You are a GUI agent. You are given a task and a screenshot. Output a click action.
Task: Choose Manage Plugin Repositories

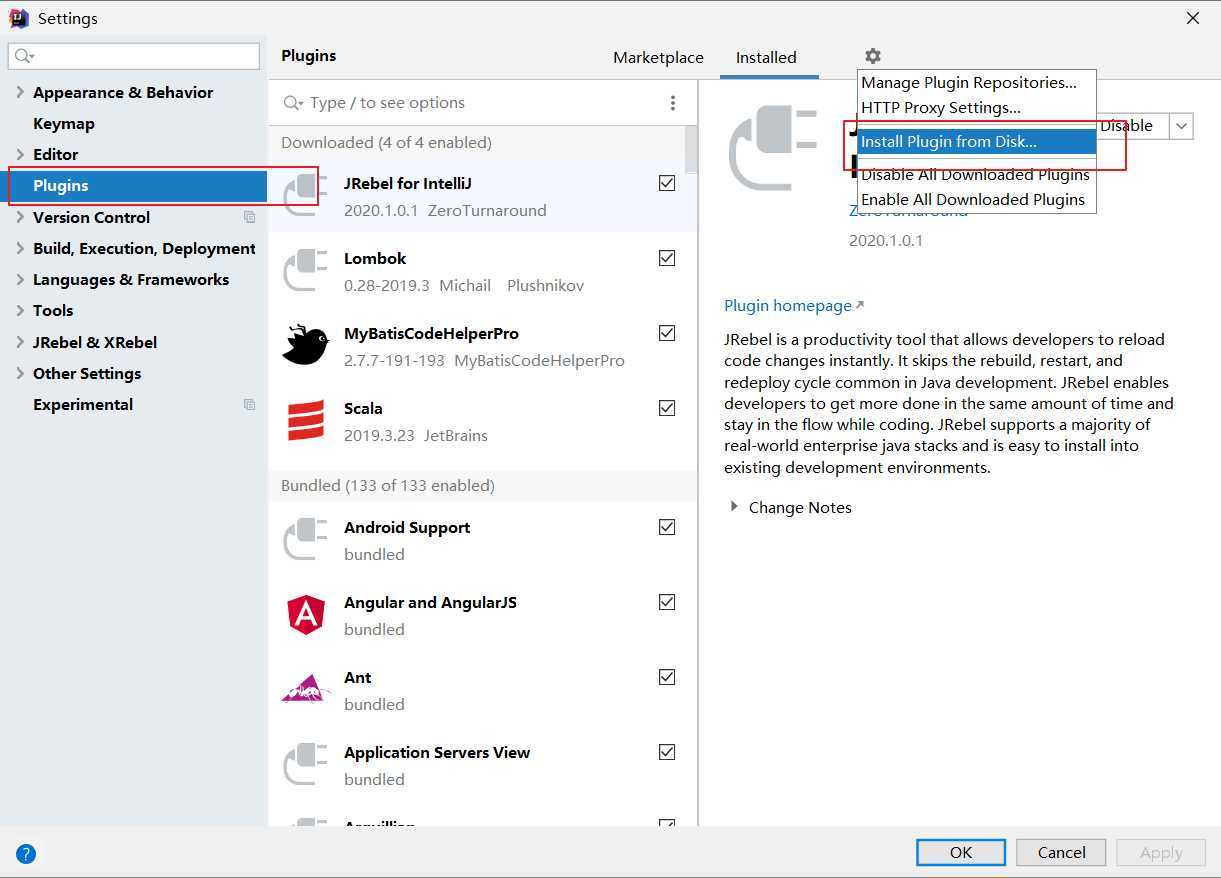[977, 83]
